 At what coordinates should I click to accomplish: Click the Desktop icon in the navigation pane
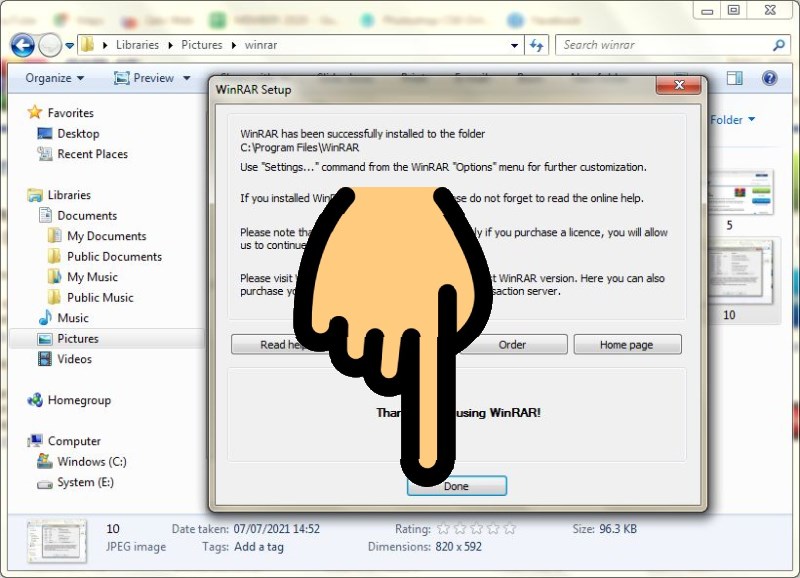(45, 134)
